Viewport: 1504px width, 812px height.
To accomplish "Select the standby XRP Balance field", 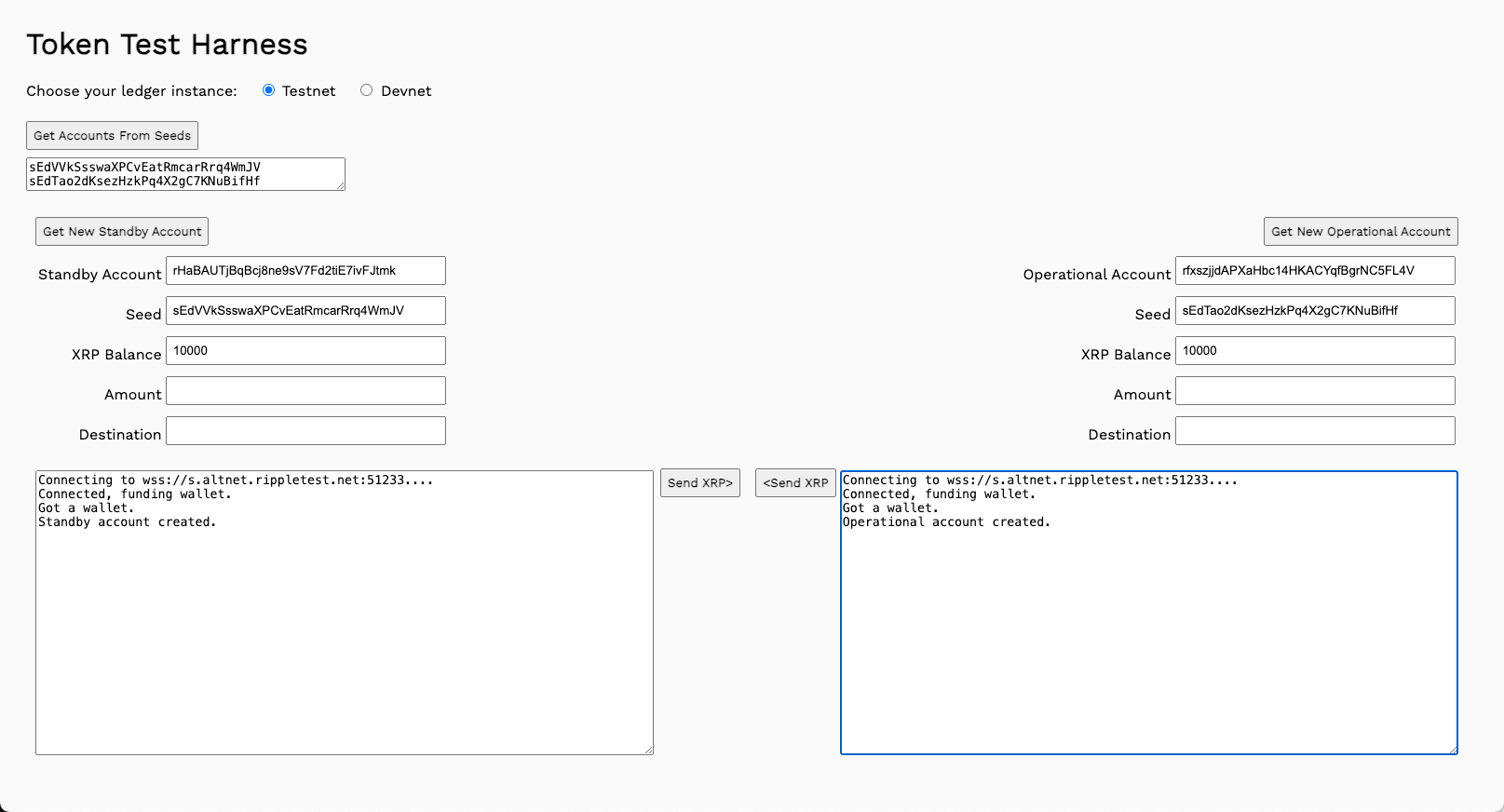I will pos(305,351).
